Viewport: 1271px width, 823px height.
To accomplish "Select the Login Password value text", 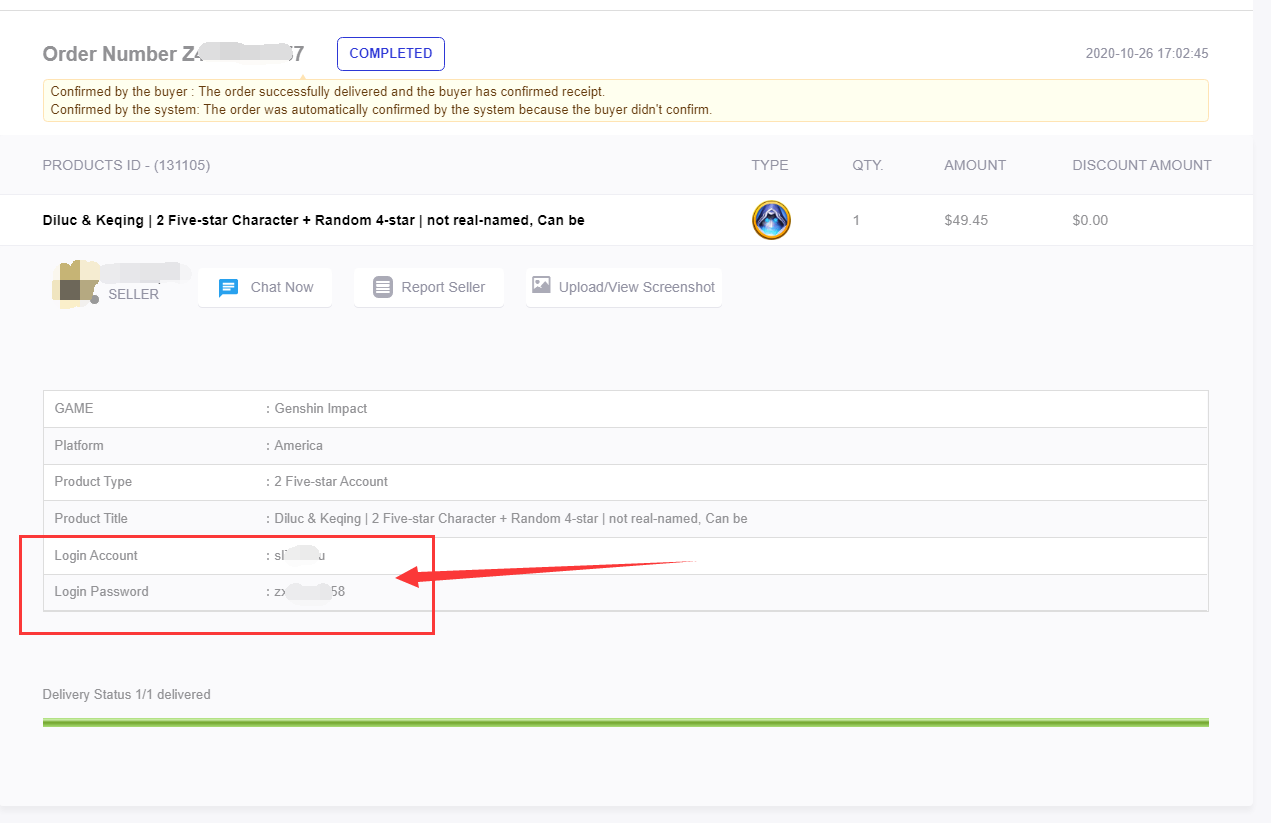I will pyautogui.click(x=310, y=592).
